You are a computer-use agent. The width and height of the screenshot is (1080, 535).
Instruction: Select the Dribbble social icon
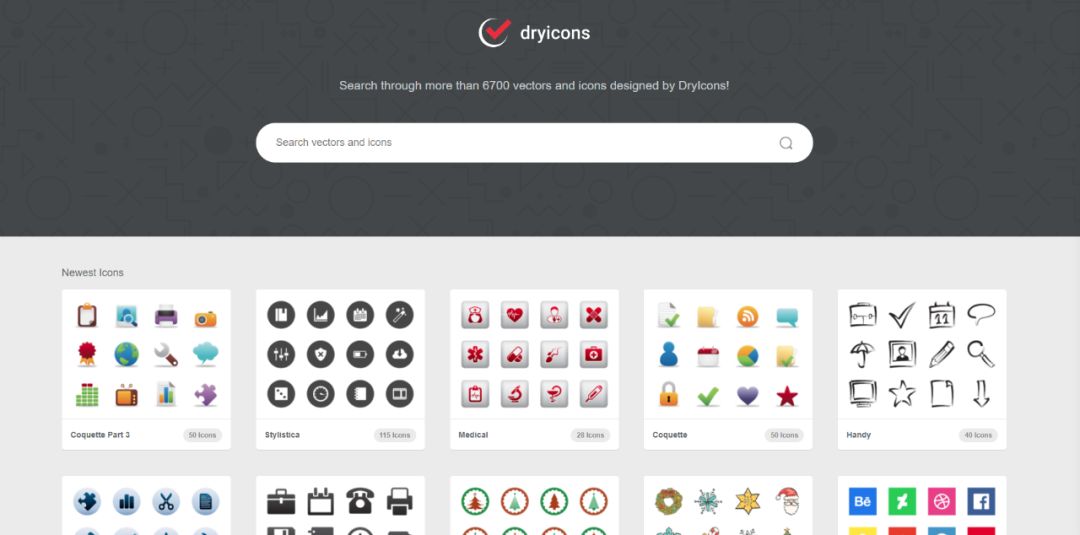(942, 501)
